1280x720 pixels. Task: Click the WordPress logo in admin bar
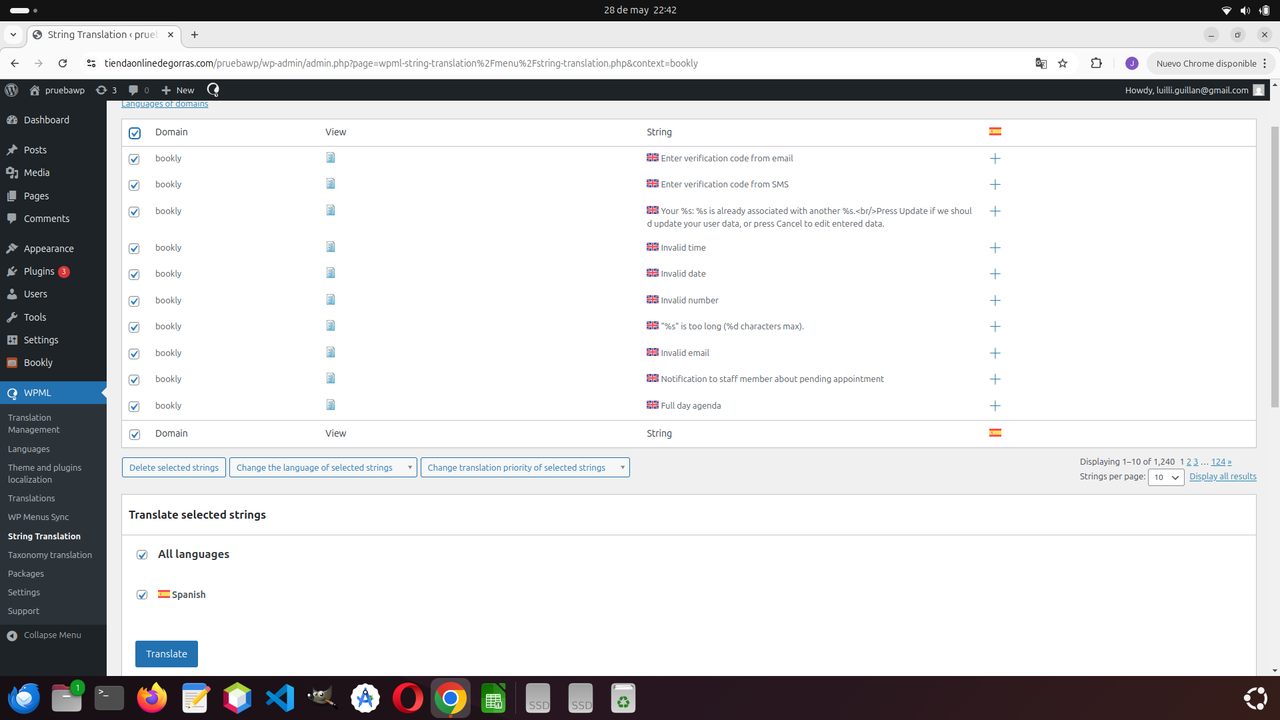pos(12,90)
